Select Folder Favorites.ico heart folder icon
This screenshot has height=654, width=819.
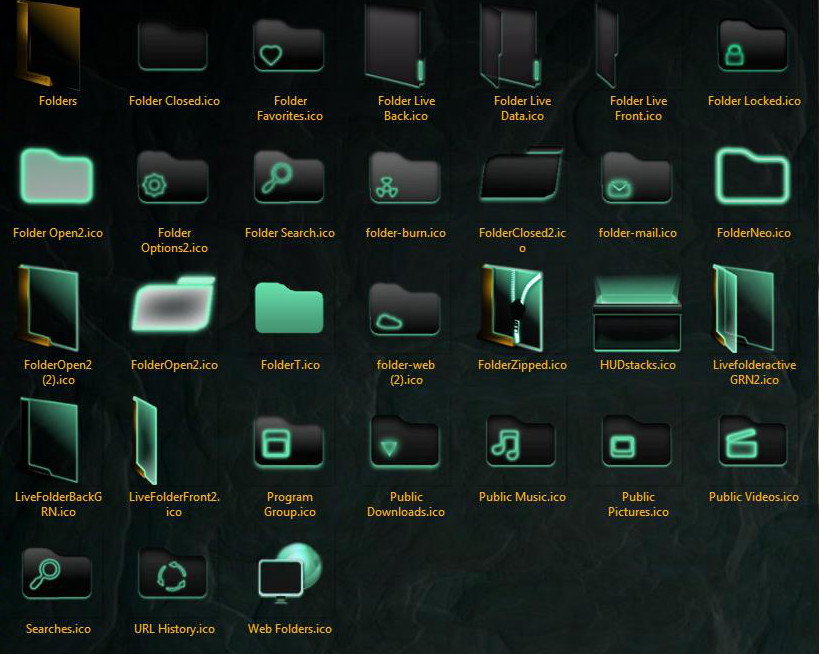pos(289,46)
